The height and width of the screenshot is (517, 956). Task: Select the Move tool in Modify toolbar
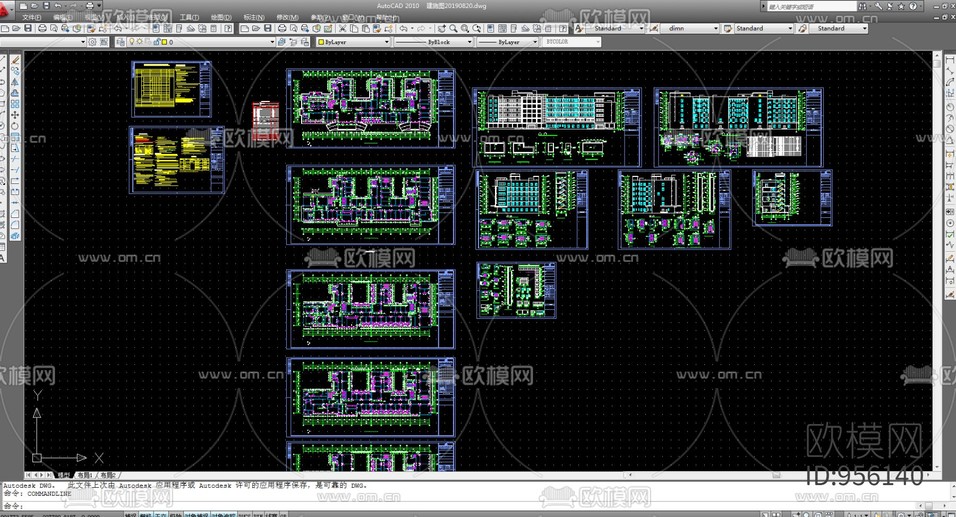pos(15,115)
